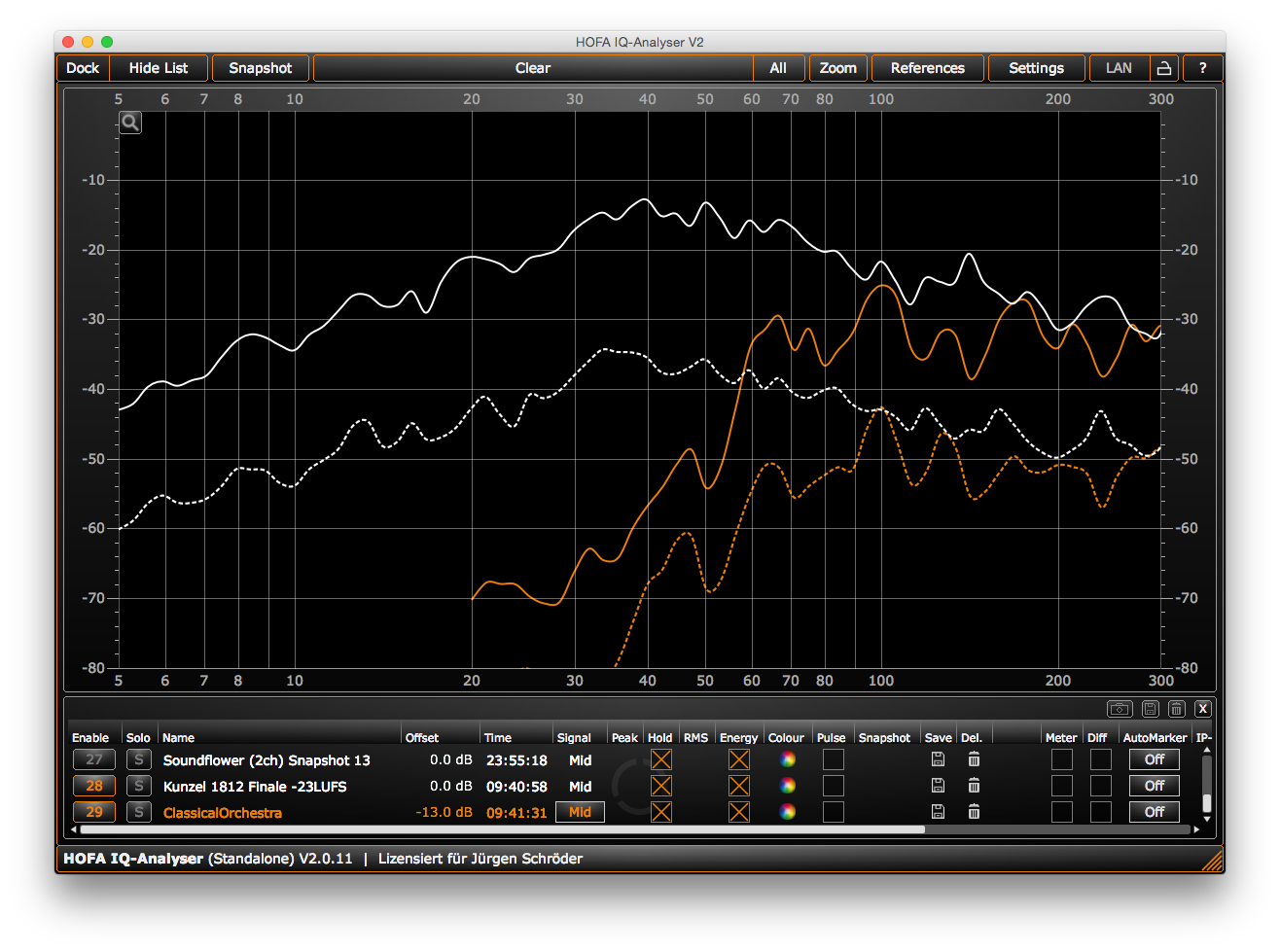Open the Settings menu
The height and width of the screenshot is (952, 1280).
pos(1036,68)
